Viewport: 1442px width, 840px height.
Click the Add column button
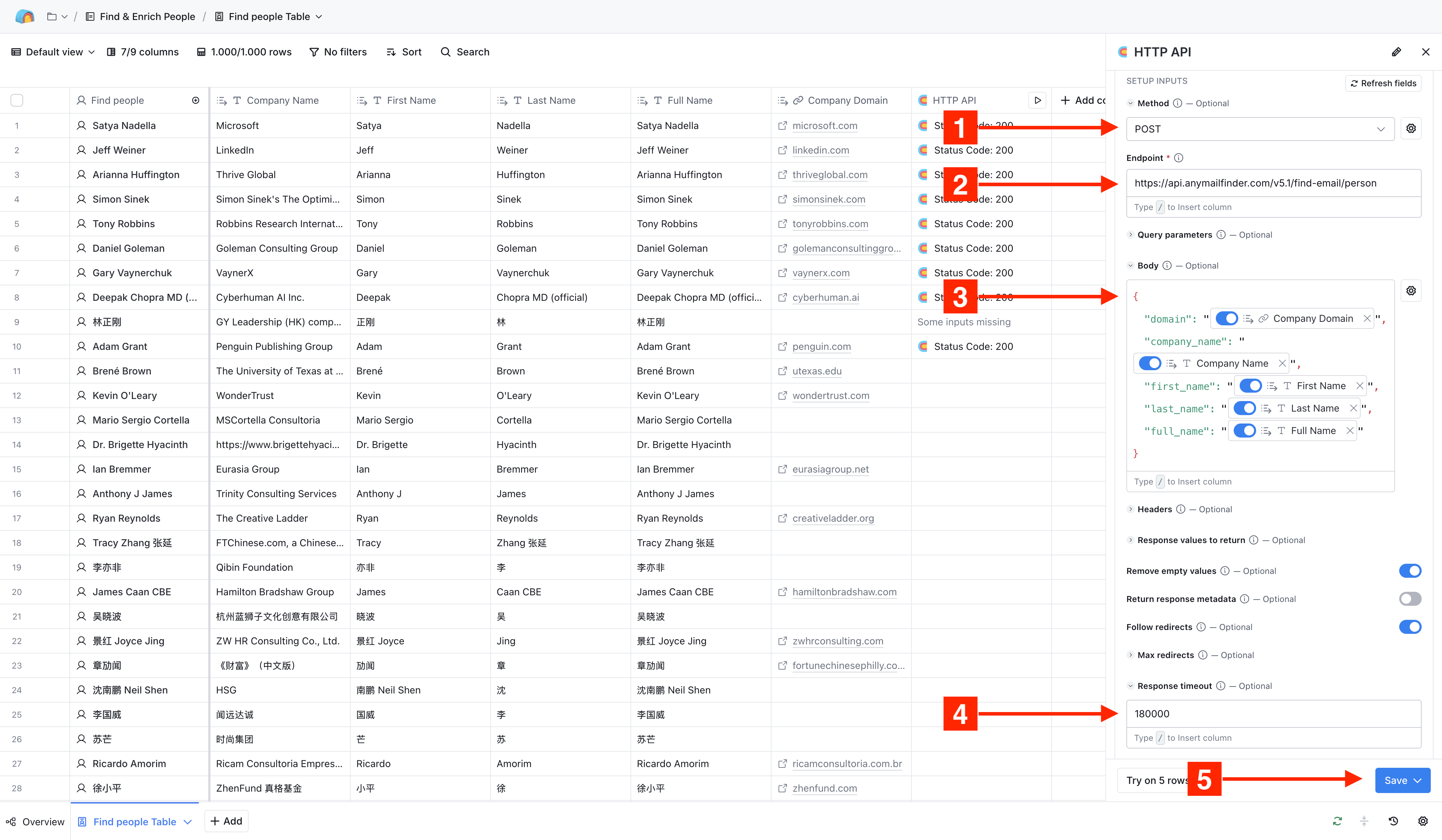1082,100
